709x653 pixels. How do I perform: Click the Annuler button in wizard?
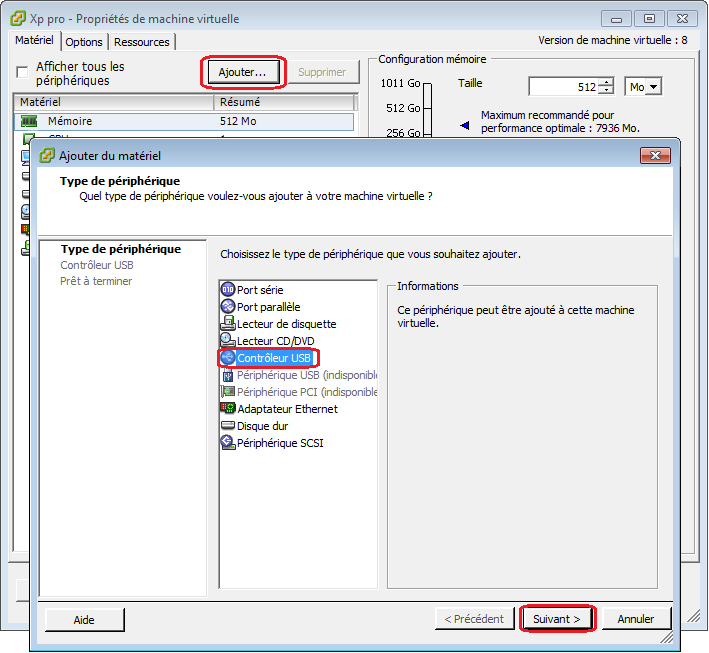coord(636,619)
